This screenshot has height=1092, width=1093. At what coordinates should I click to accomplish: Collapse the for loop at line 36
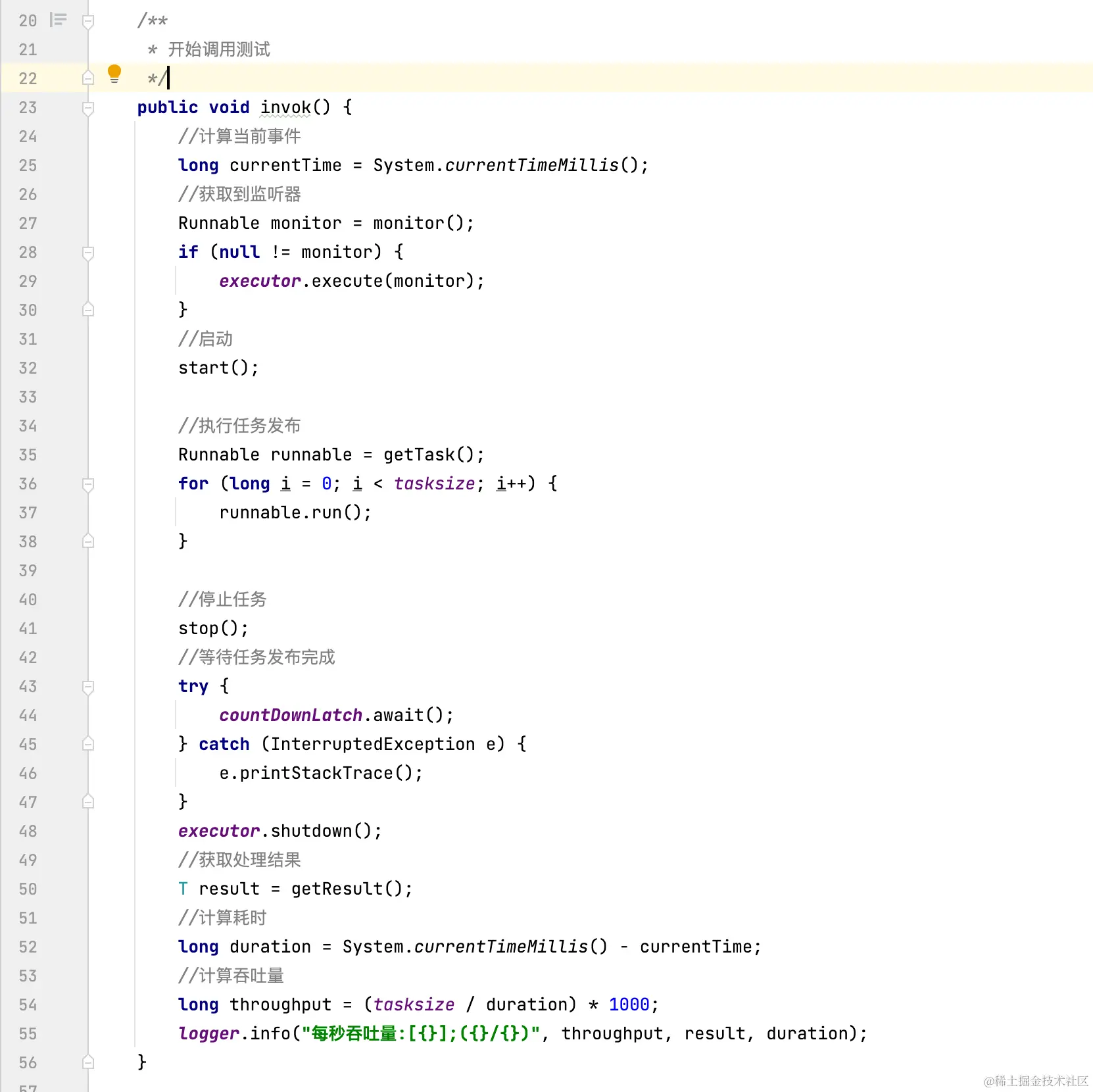[x=88, y=484]
